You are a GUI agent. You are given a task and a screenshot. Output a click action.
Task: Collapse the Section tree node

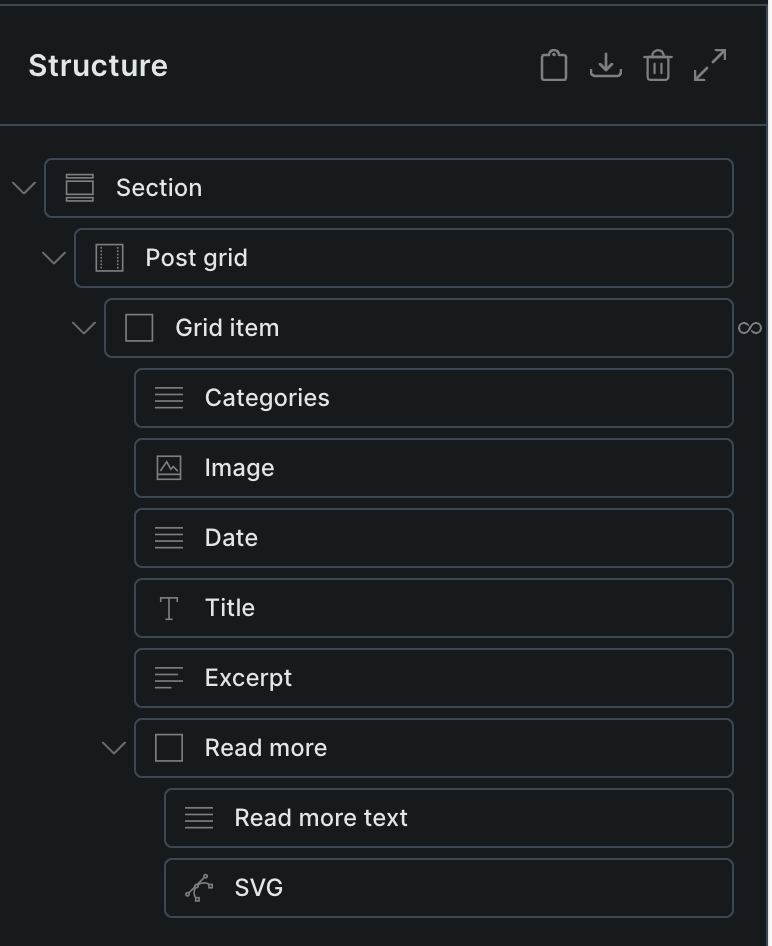tap(24, 188)
